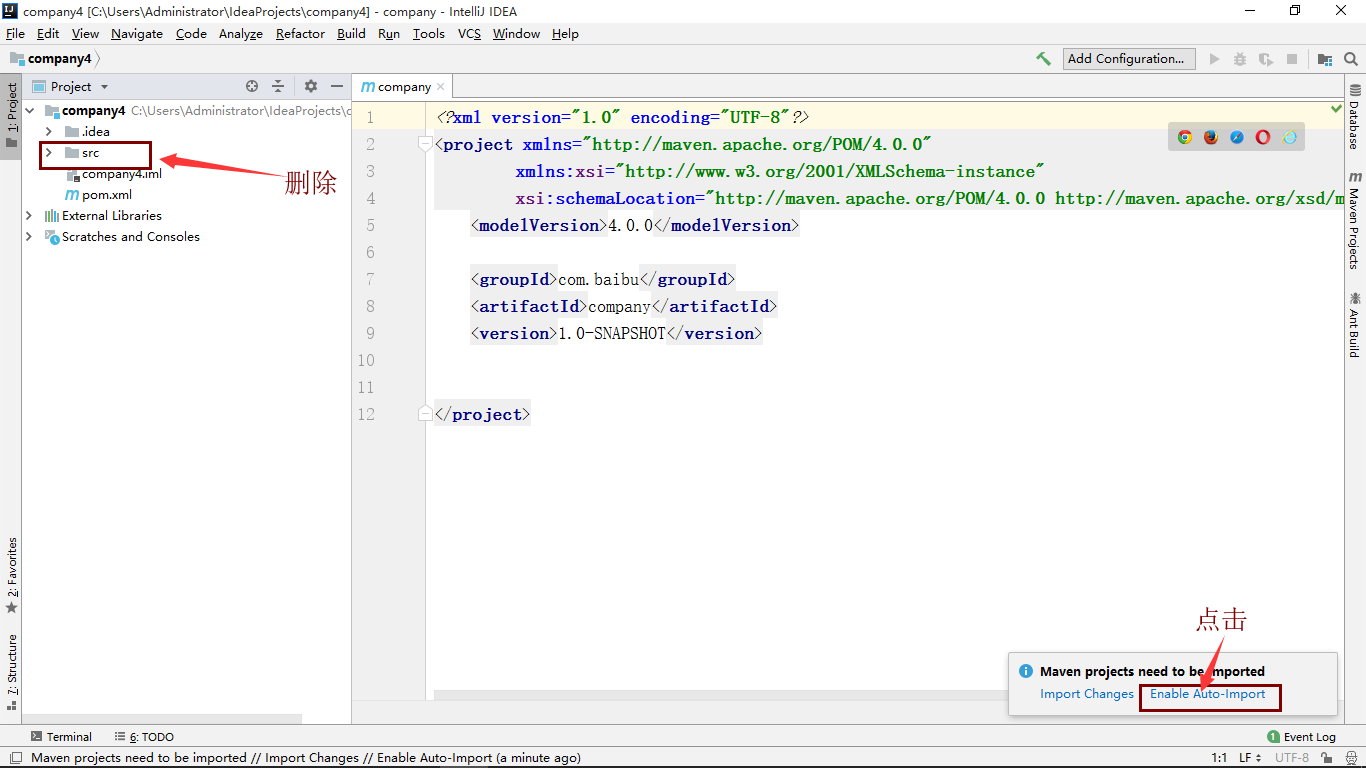Click the disabled Run play icon
The width and height of the screenshot is (1366, 768).
tap(1214, 59)
